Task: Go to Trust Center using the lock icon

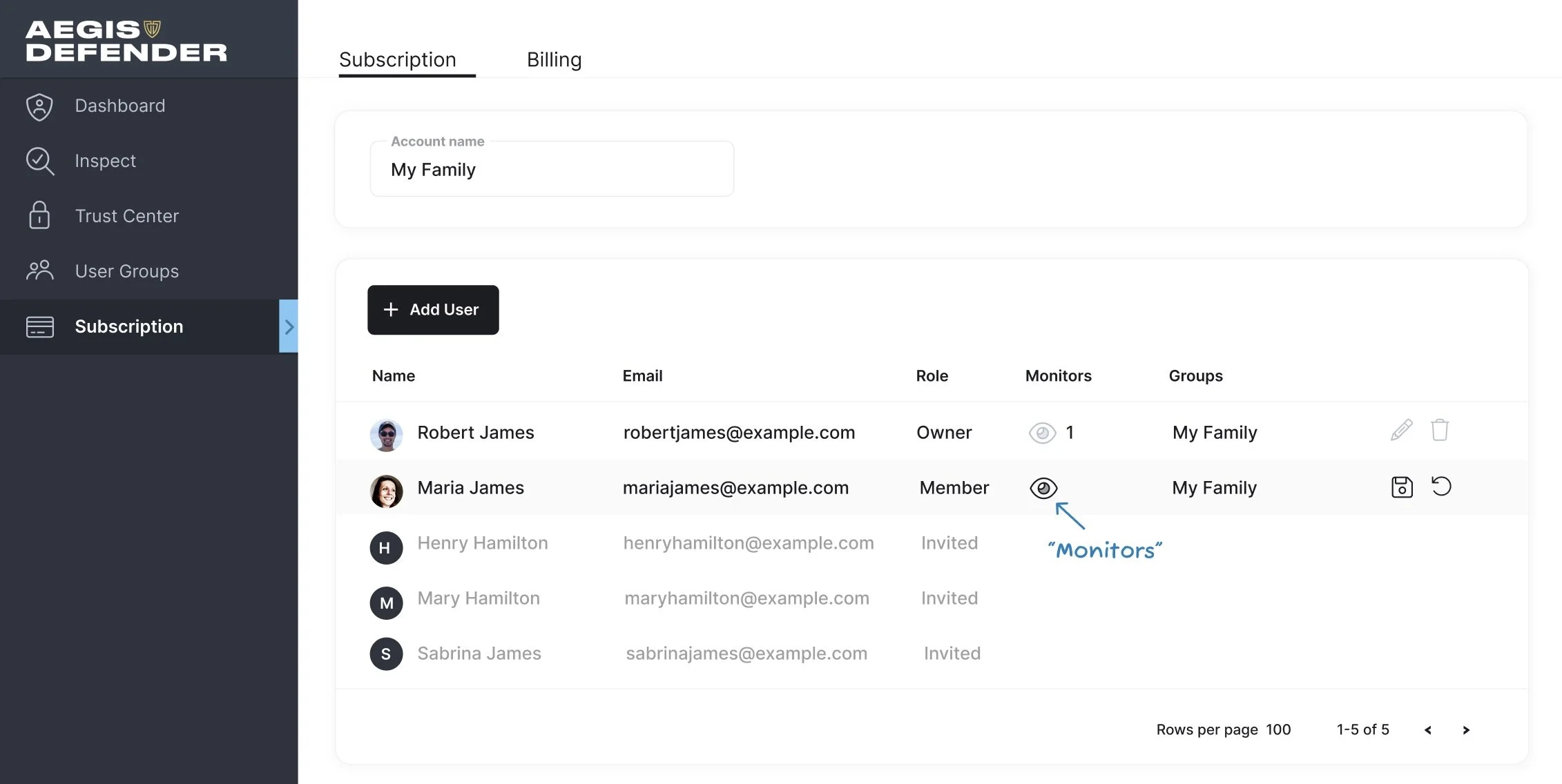Action: point(39,216)
